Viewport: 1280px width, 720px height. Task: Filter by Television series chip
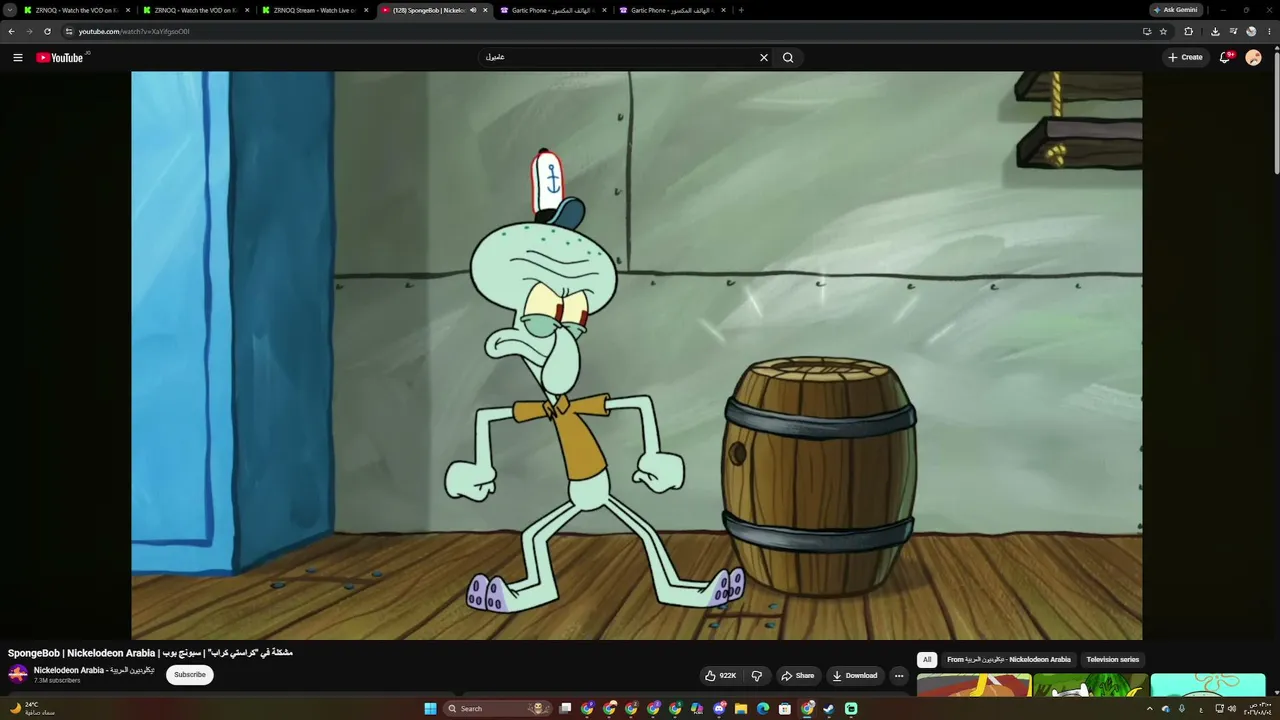pyautogui.click(x=1113, y=660)
